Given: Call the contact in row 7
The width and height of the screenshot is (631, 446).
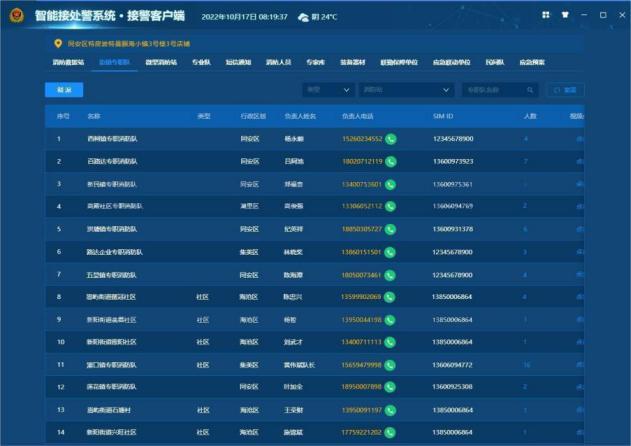Looking at the screenshot, I should point(390,275).
